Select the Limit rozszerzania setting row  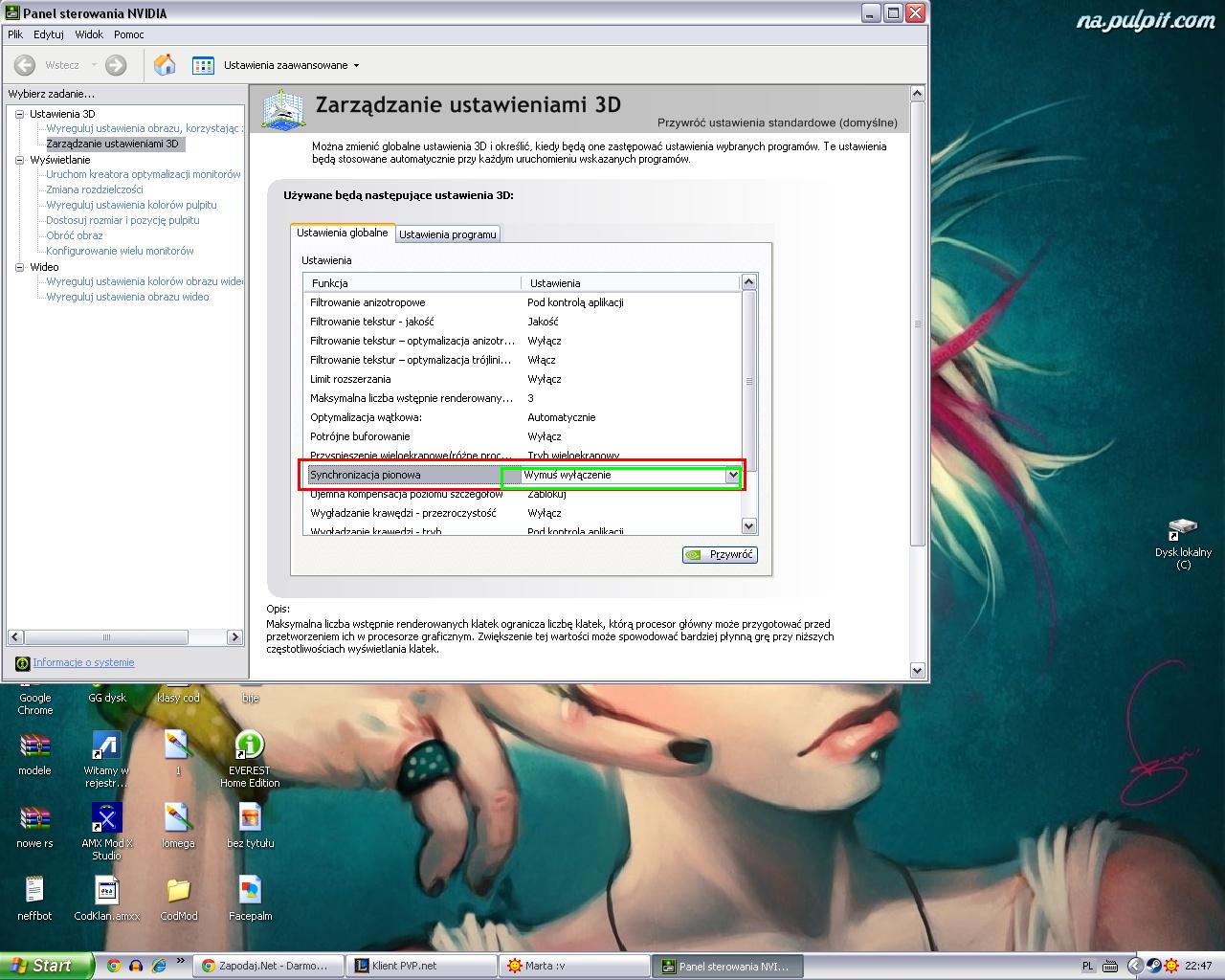click(x=523, y=379)
